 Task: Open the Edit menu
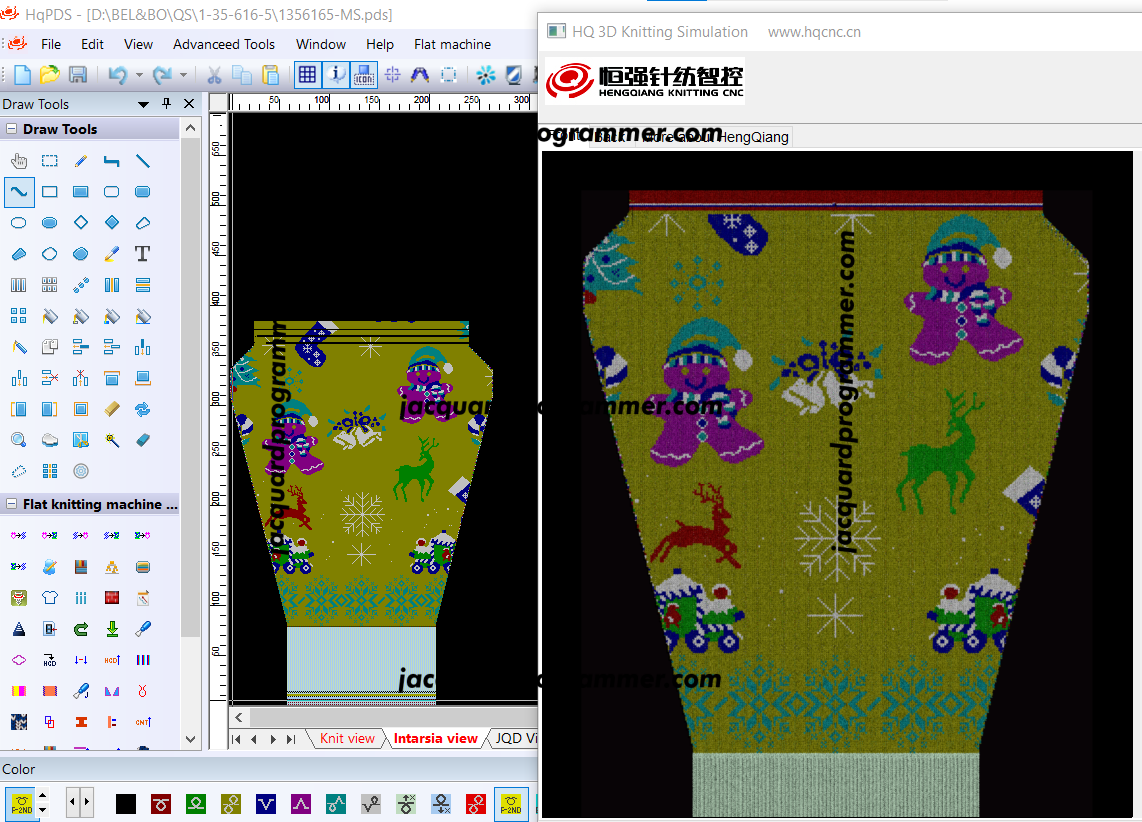[92, 44]
